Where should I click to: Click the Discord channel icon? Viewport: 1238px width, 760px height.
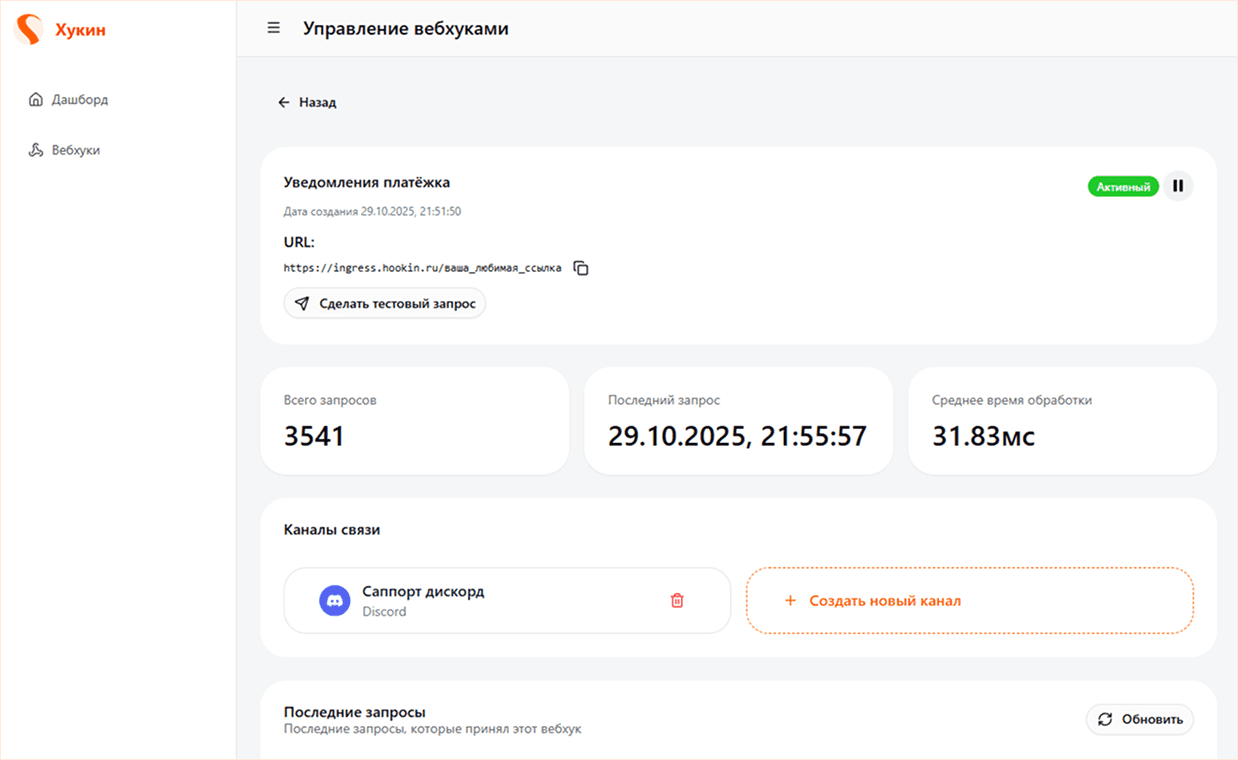tap(334, 600)
